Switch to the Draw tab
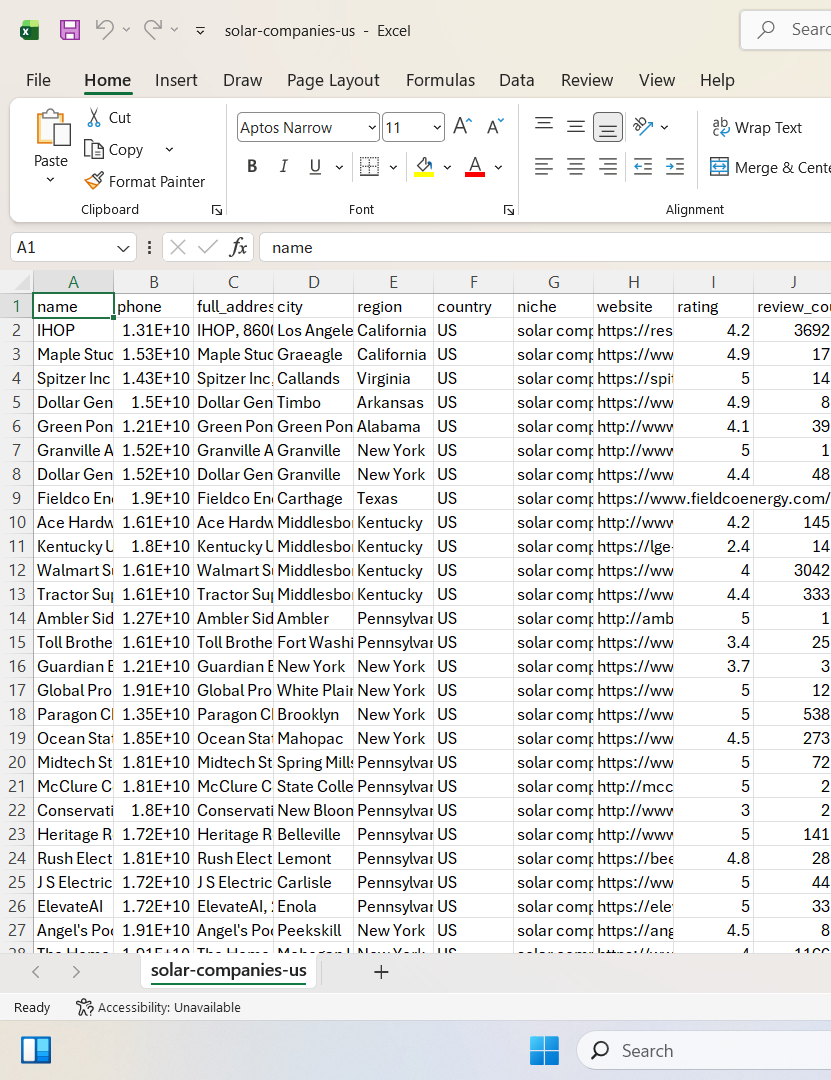 point(243,81)
